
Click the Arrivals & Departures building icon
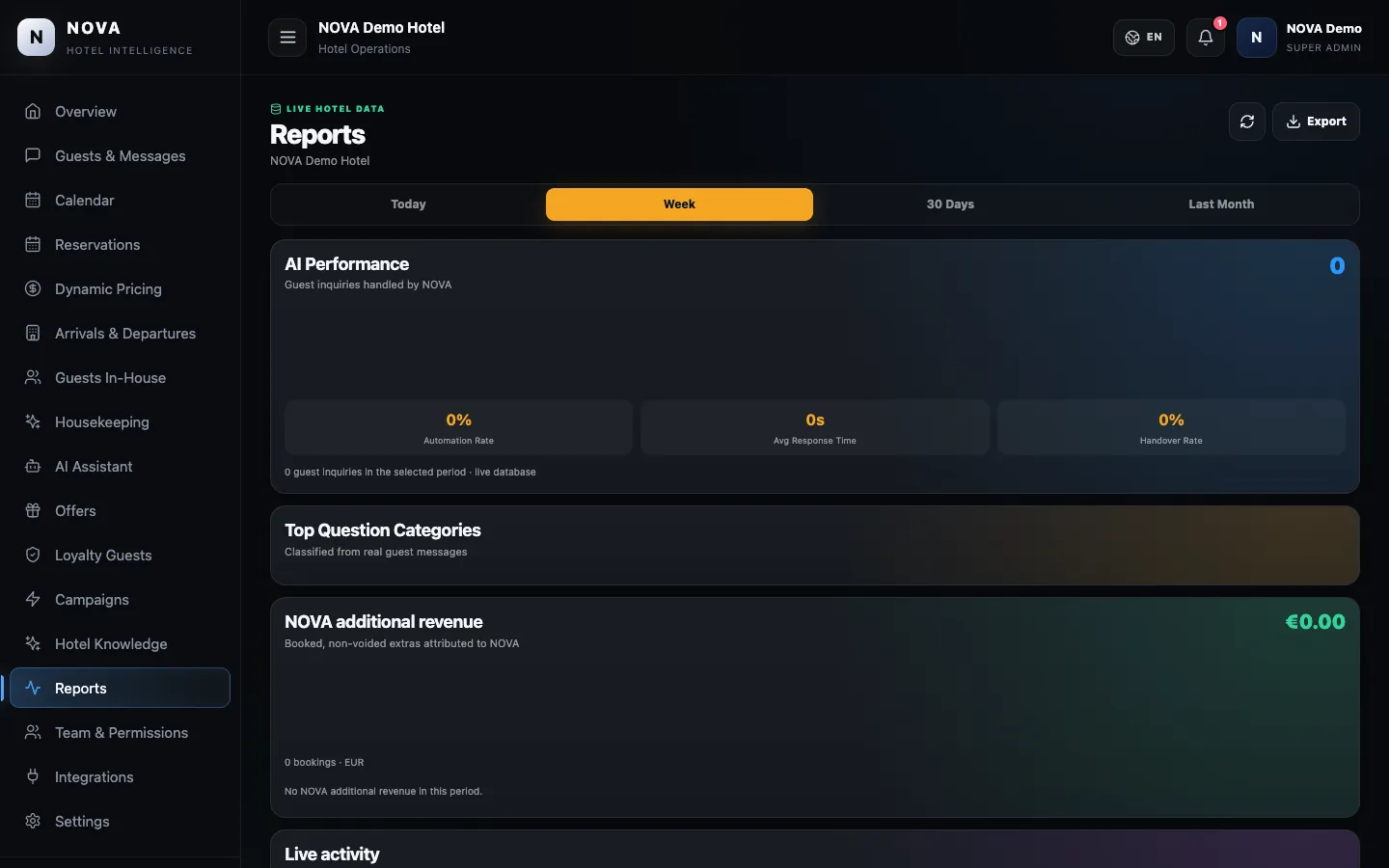[33, 333]
